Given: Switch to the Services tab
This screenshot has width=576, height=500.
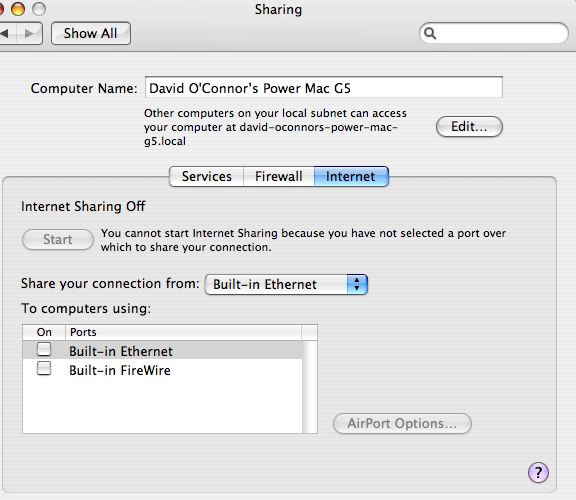Looking at the screenshot, I should point(206,176).
